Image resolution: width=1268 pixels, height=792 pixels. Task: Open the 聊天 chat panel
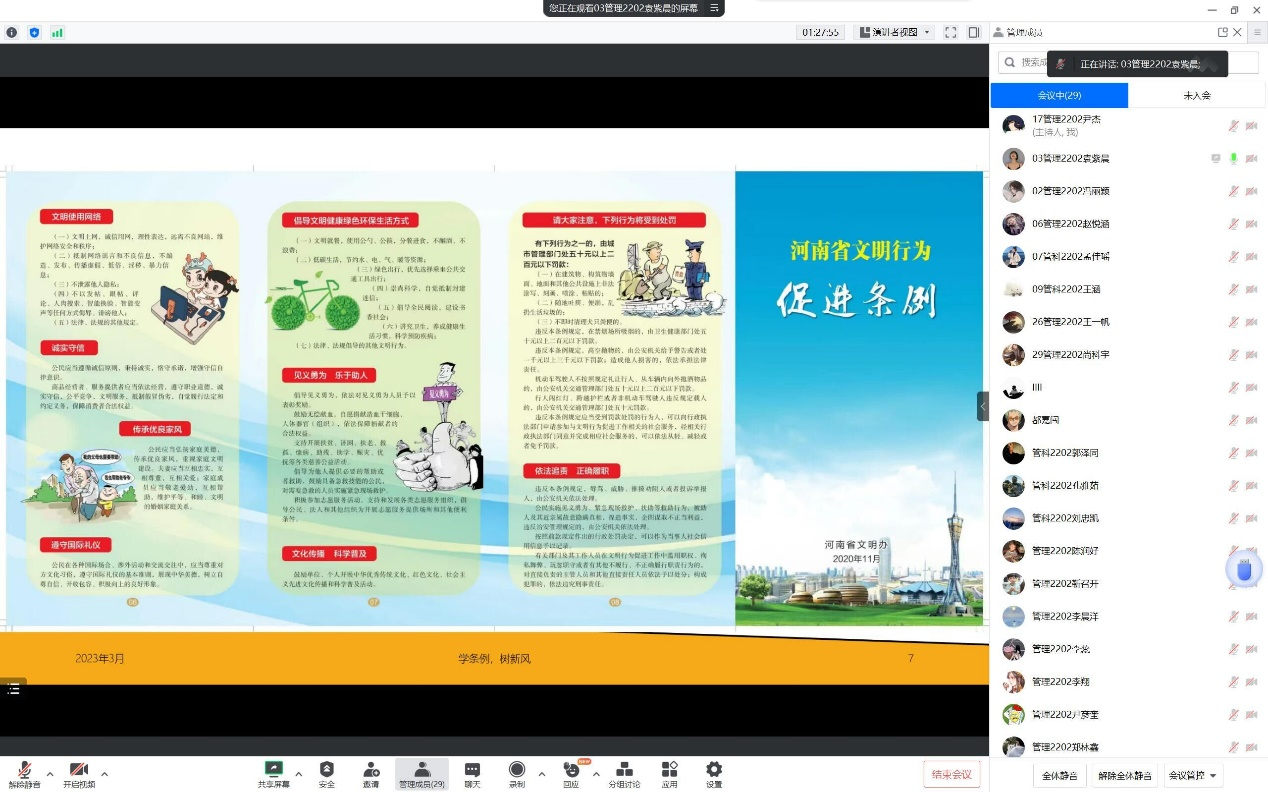click(x=472, y=773)
